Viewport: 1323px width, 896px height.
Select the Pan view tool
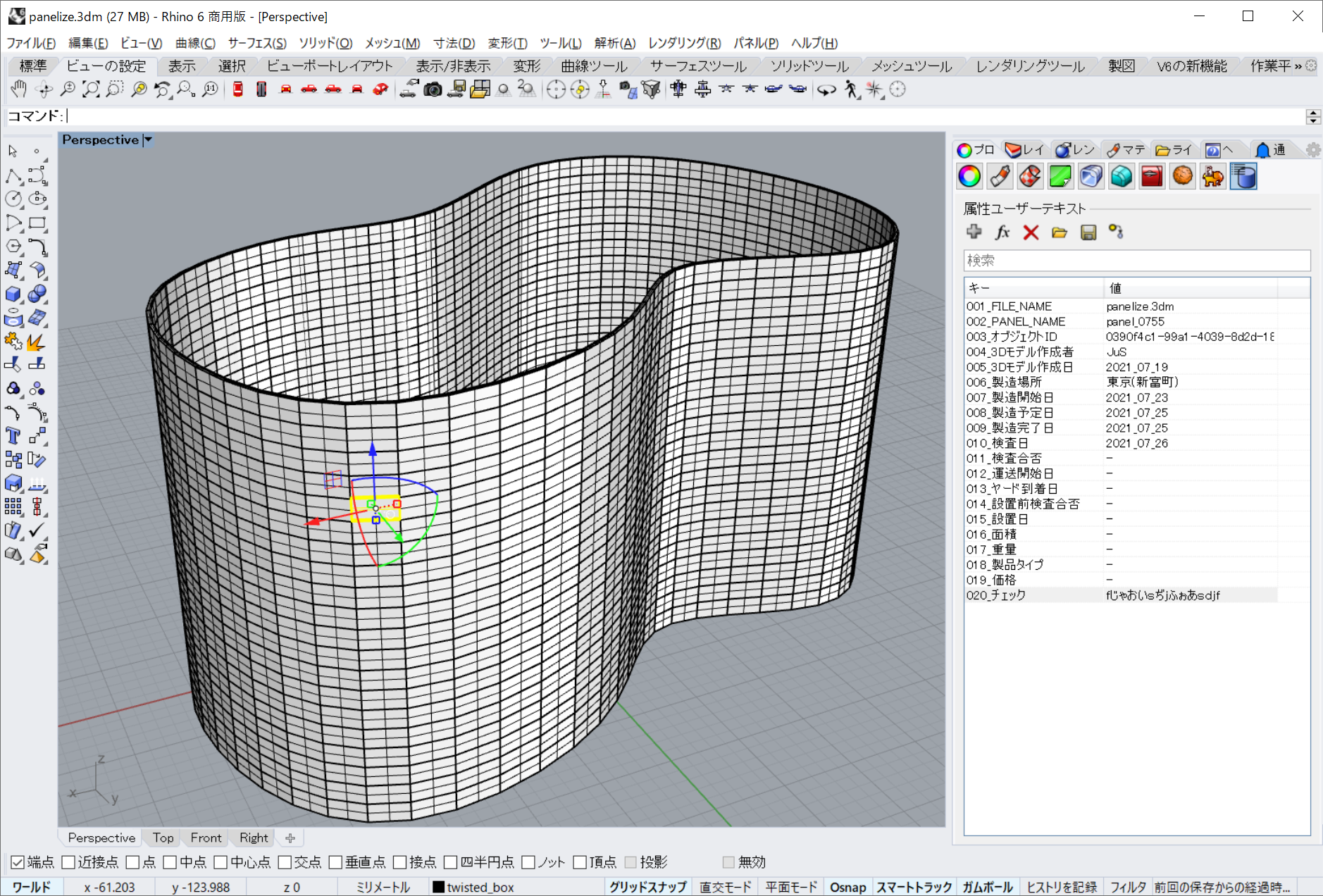point(19,89)
